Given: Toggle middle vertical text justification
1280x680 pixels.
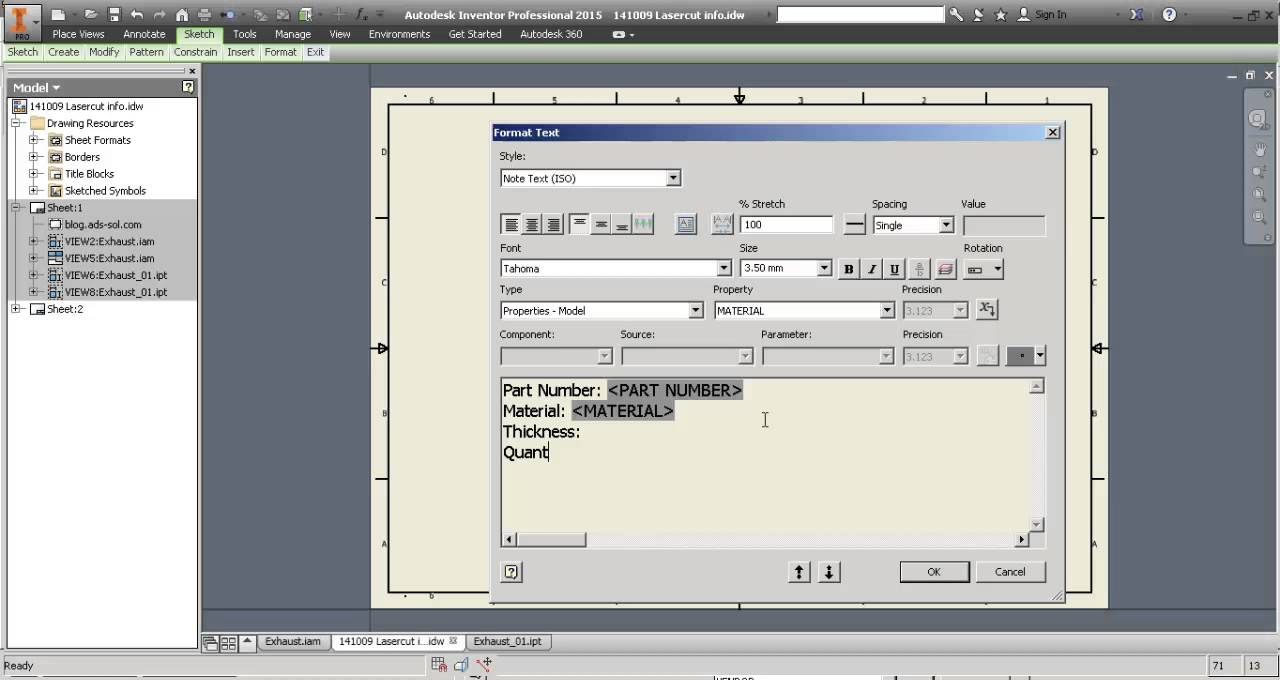Looking at the screenshot, I should click(600, 225).
